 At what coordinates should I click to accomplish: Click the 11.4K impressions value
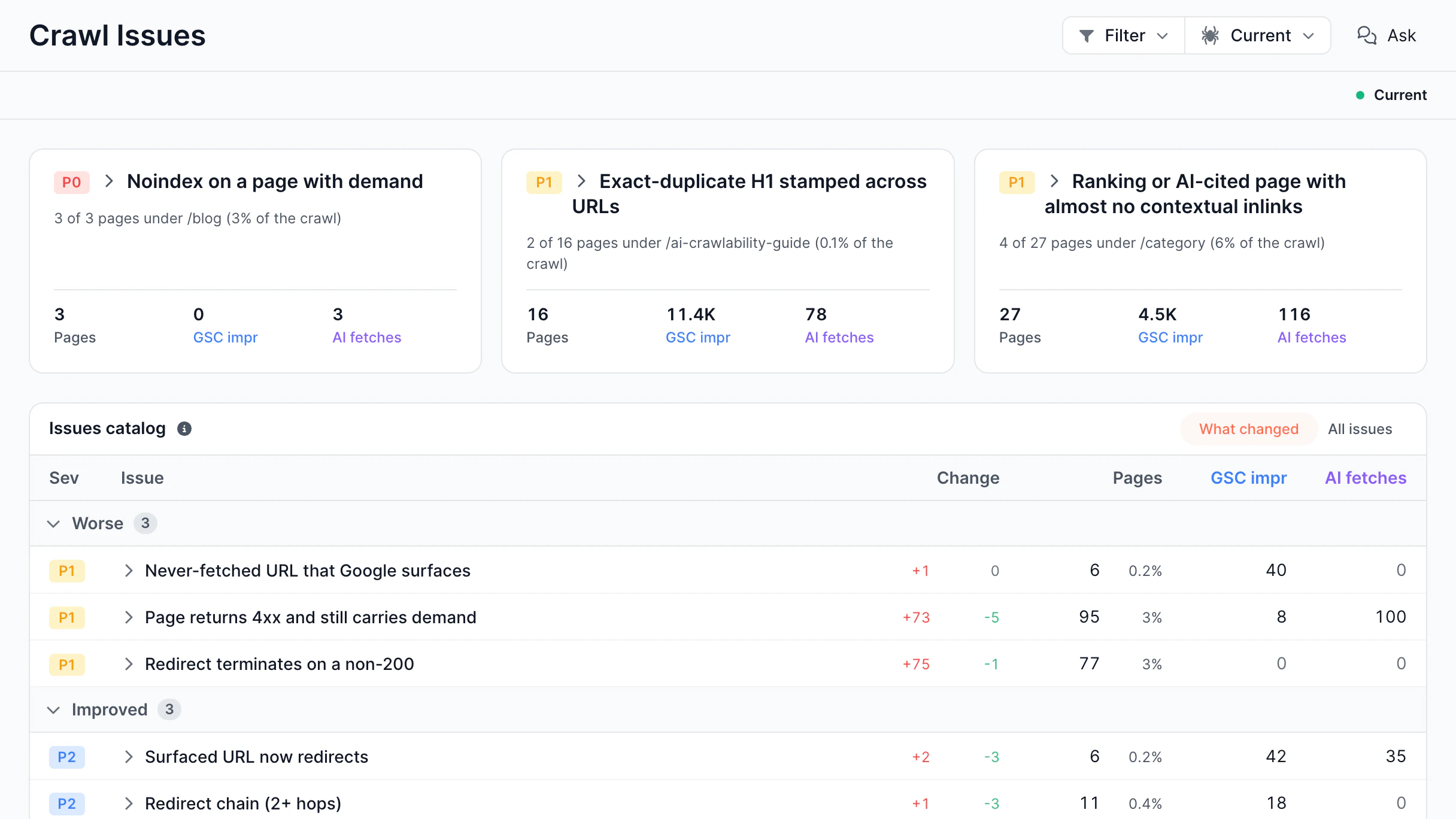[691, 314]
